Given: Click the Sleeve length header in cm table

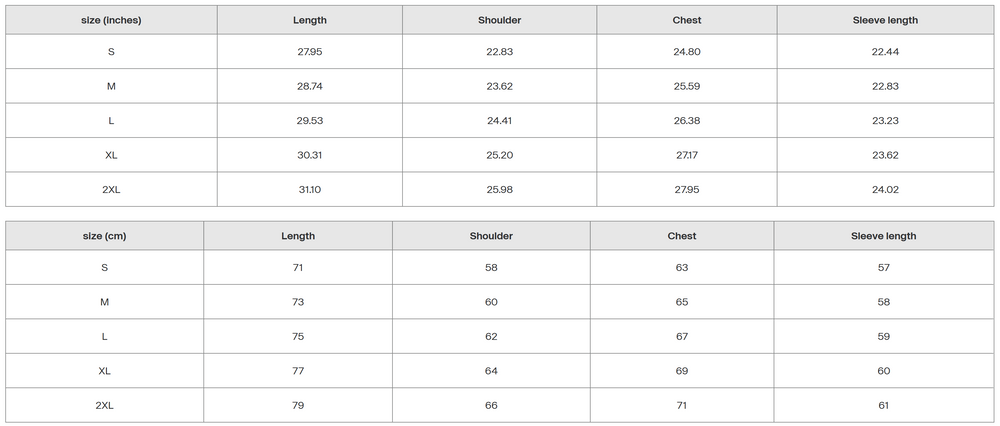Looking at the screenshot, I should click(x=883, y=236).
